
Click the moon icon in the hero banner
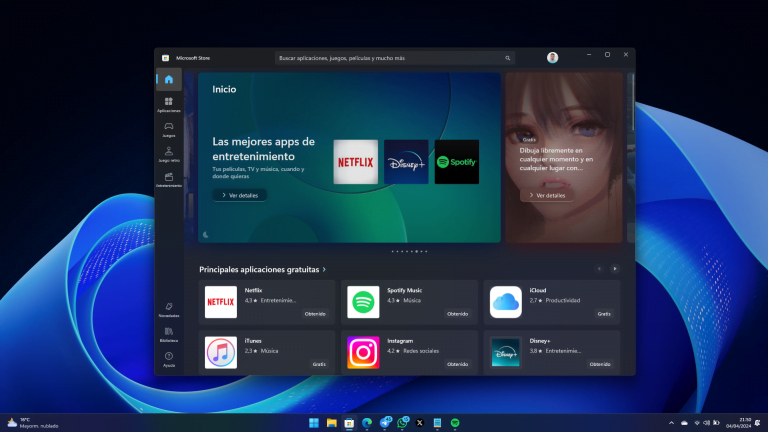pyautogui.click(x=206, y=235)
